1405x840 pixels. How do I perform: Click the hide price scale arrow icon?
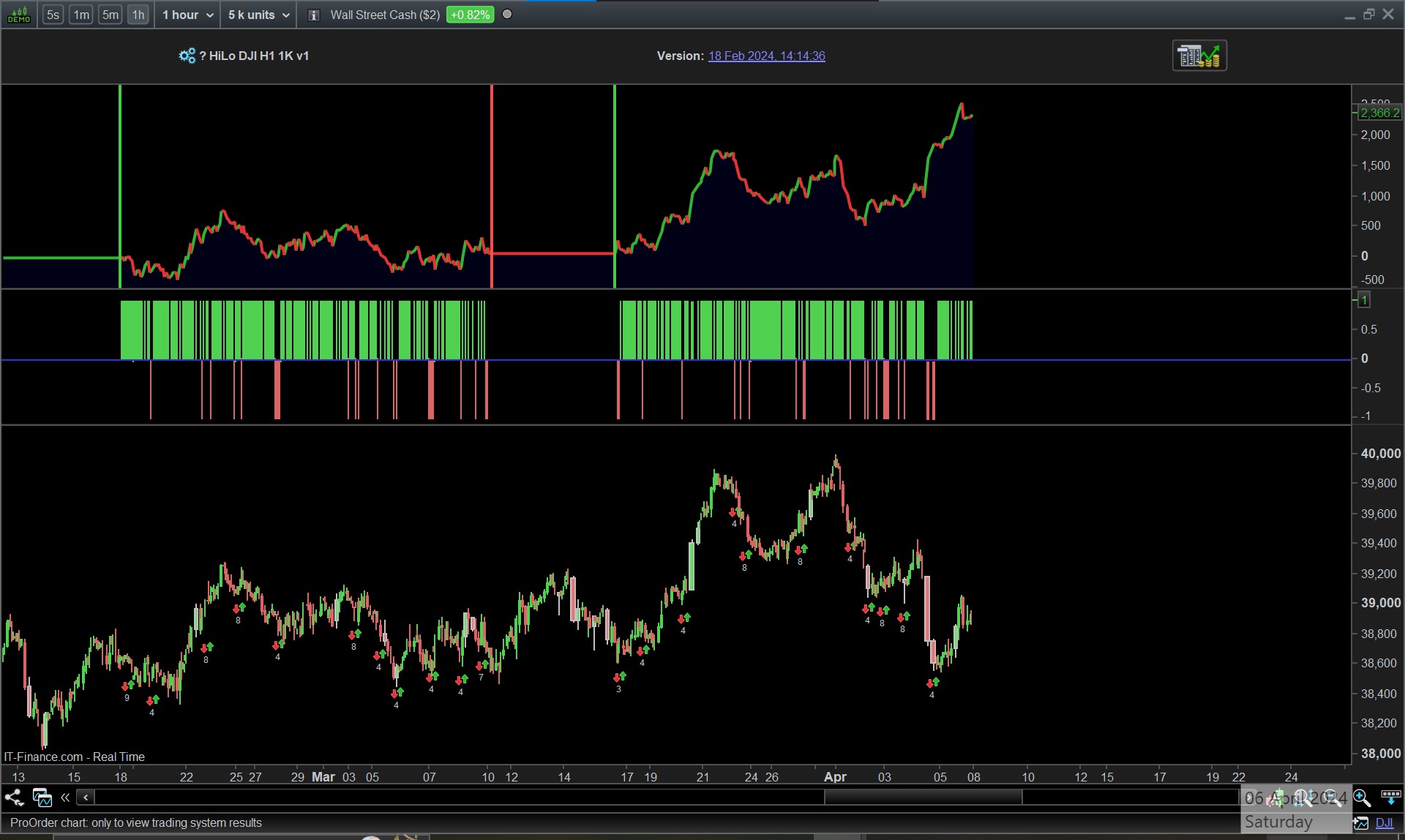tap(1390, 798)
